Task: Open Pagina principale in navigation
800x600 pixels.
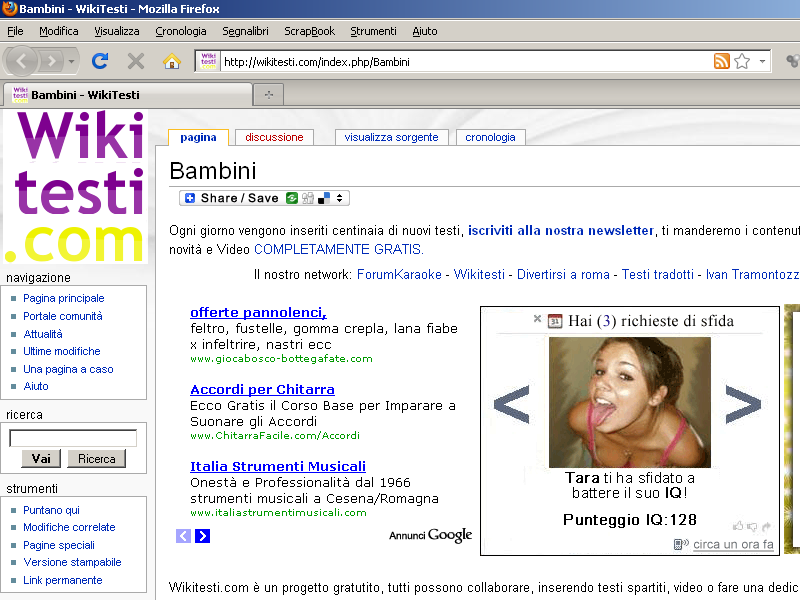Action: (x=64, y=298)
